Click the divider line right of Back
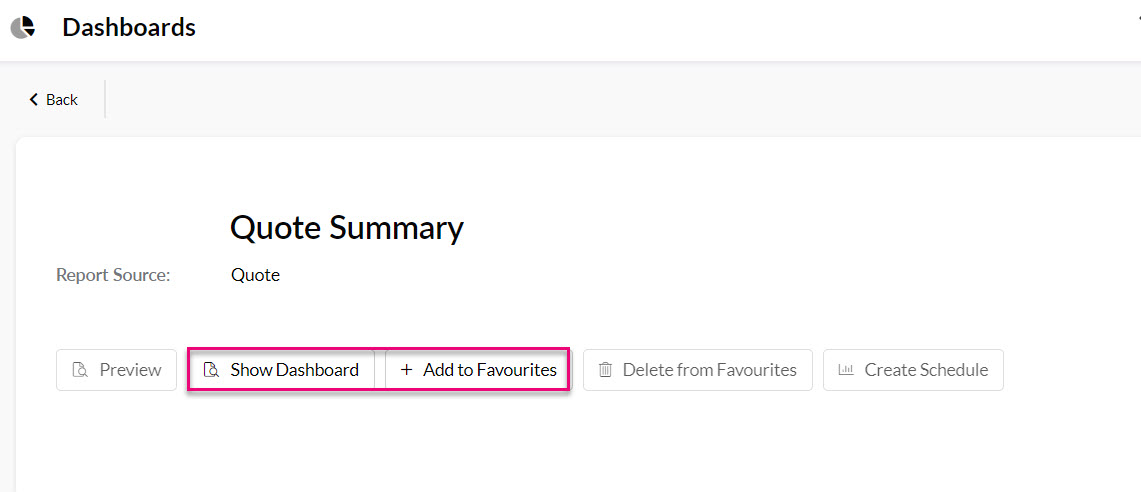This screenshot has height=492, width=1141. tap(105, 99)
